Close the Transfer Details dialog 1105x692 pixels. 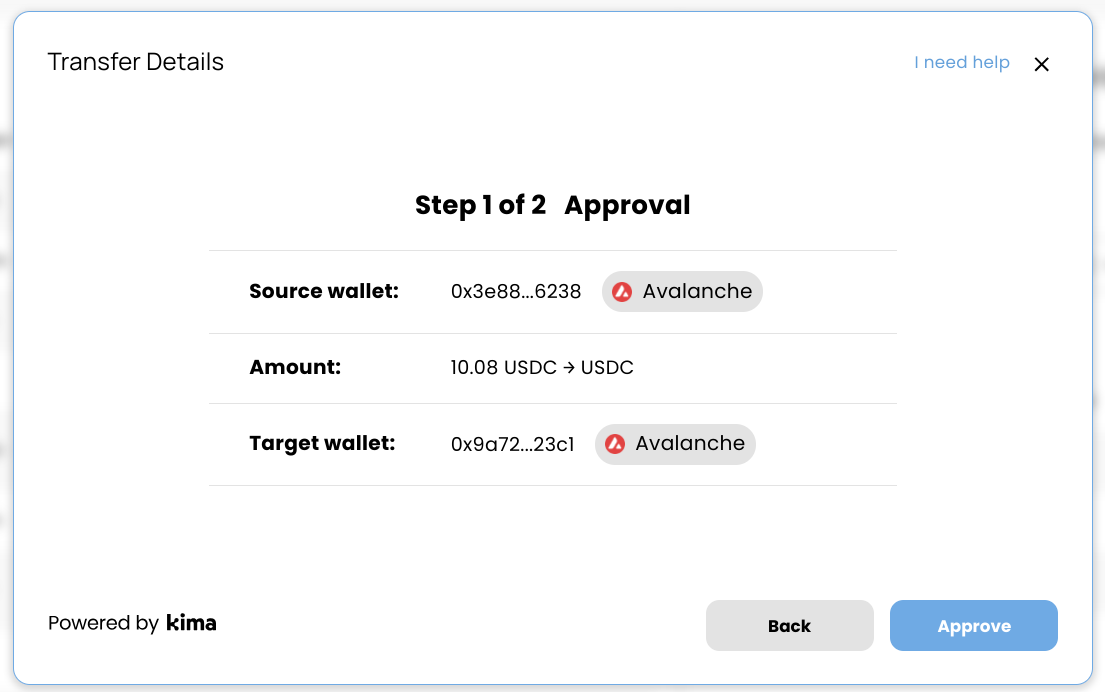tap(1041, 64)
